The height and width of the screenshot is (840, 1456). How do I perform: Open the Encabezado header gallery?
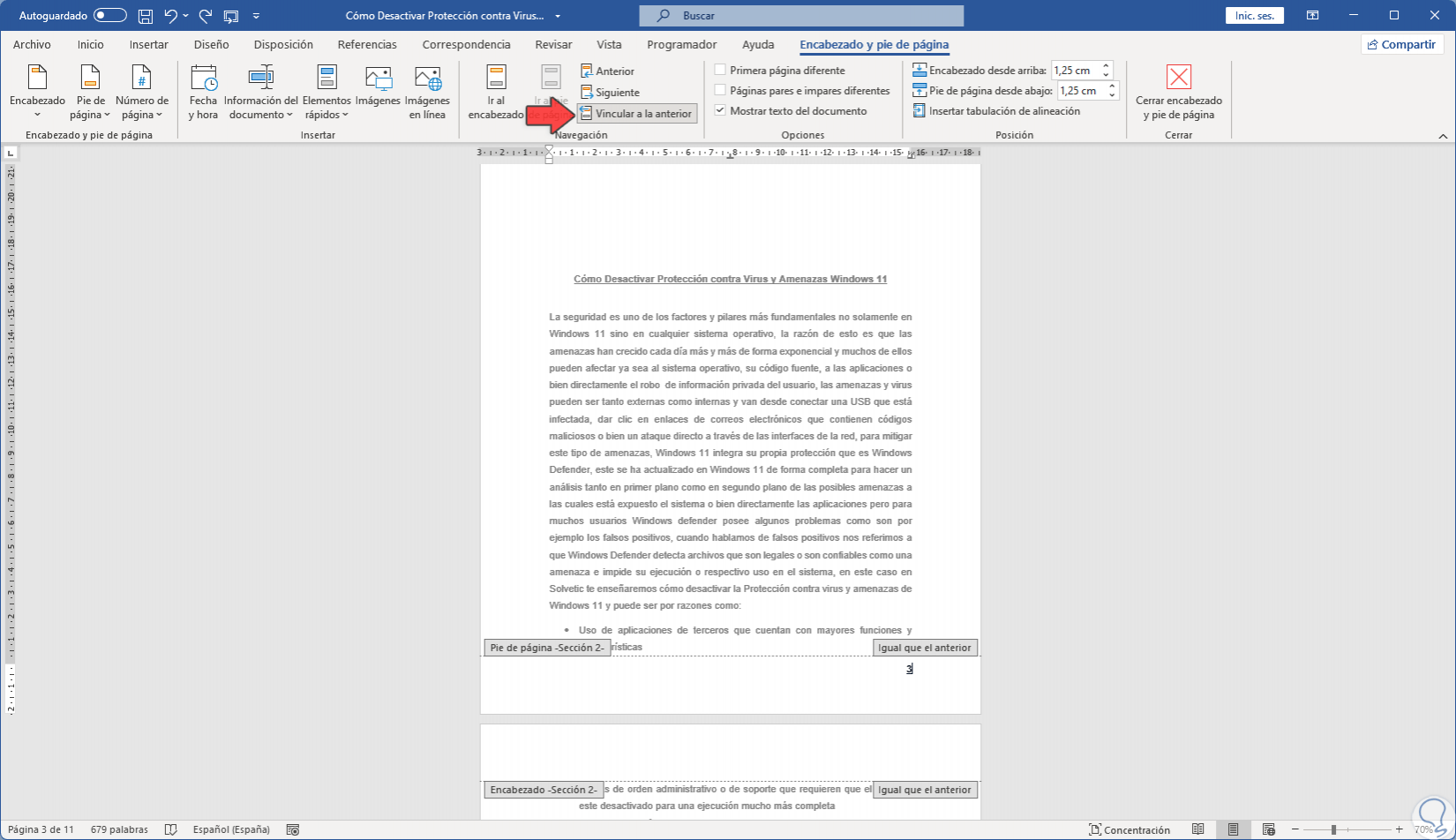[37, 92]
